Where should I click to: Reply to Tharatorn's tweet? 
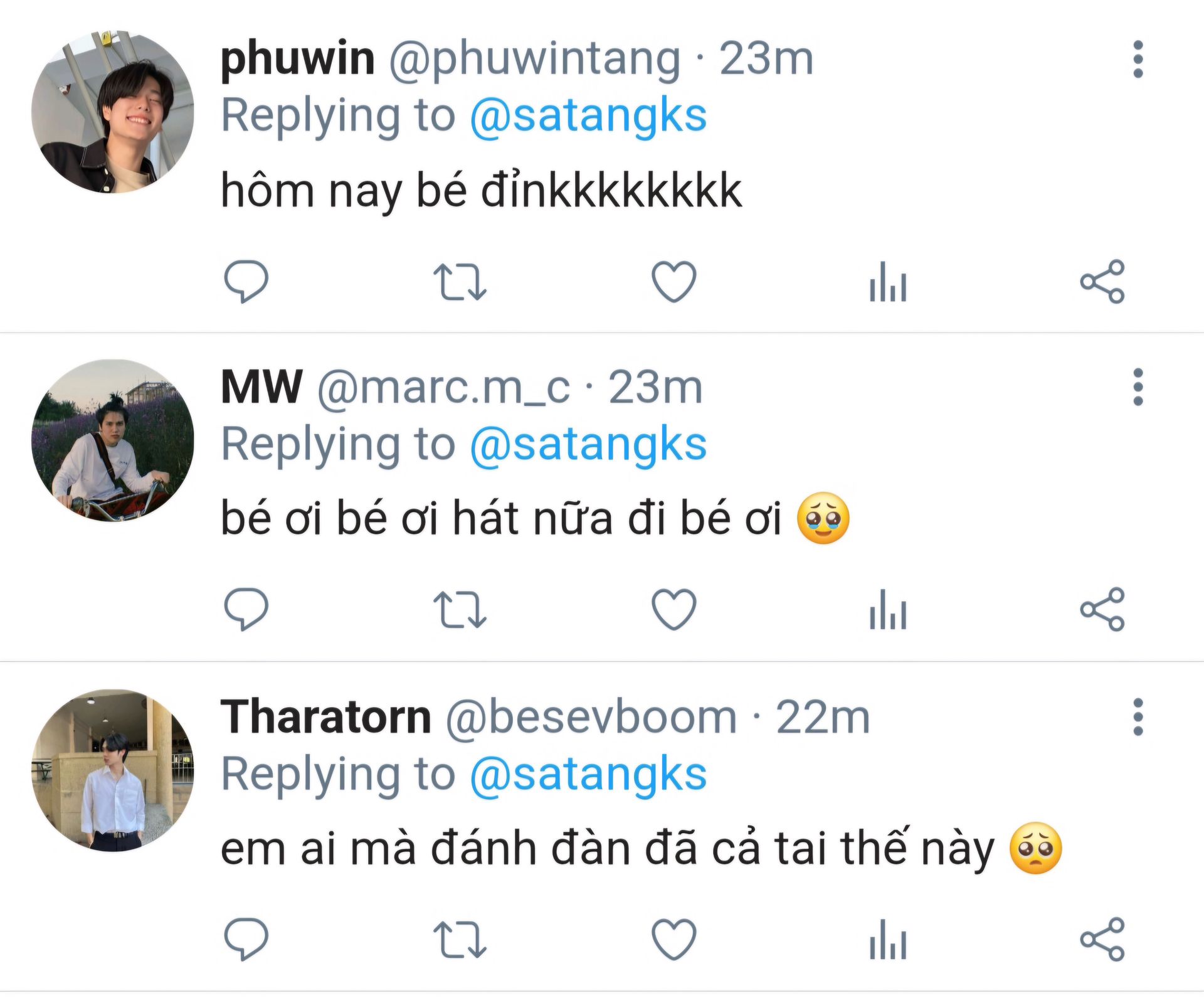coord(246,939)
